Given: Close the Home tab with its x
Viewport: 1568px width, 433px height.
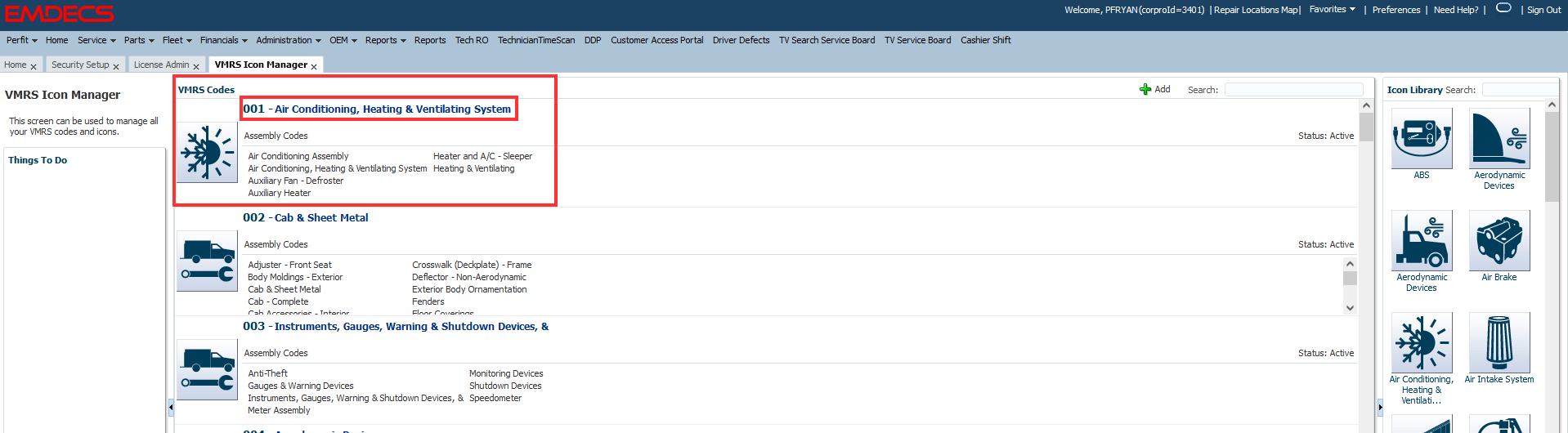Looking at the screenshot, I should coord(34,67).
